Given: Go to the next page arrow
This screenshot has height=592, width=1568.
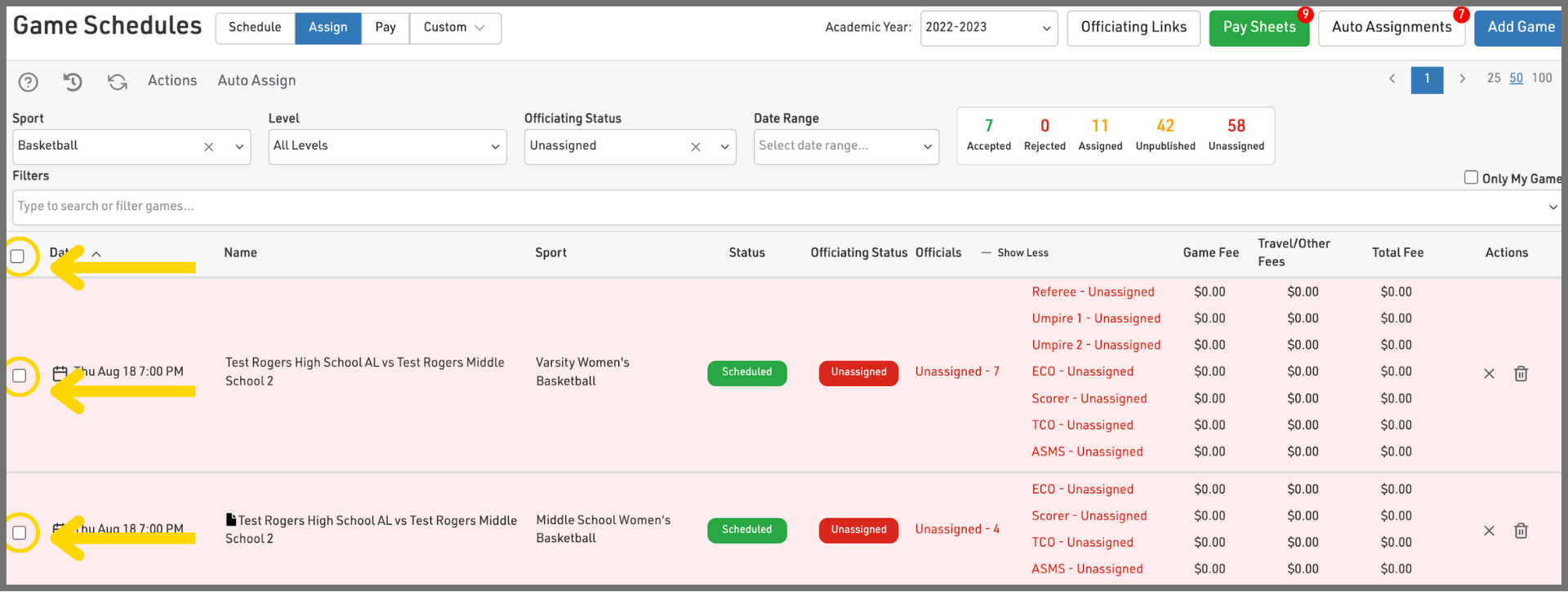Looking at the screenshot, I should (1462, 79).
